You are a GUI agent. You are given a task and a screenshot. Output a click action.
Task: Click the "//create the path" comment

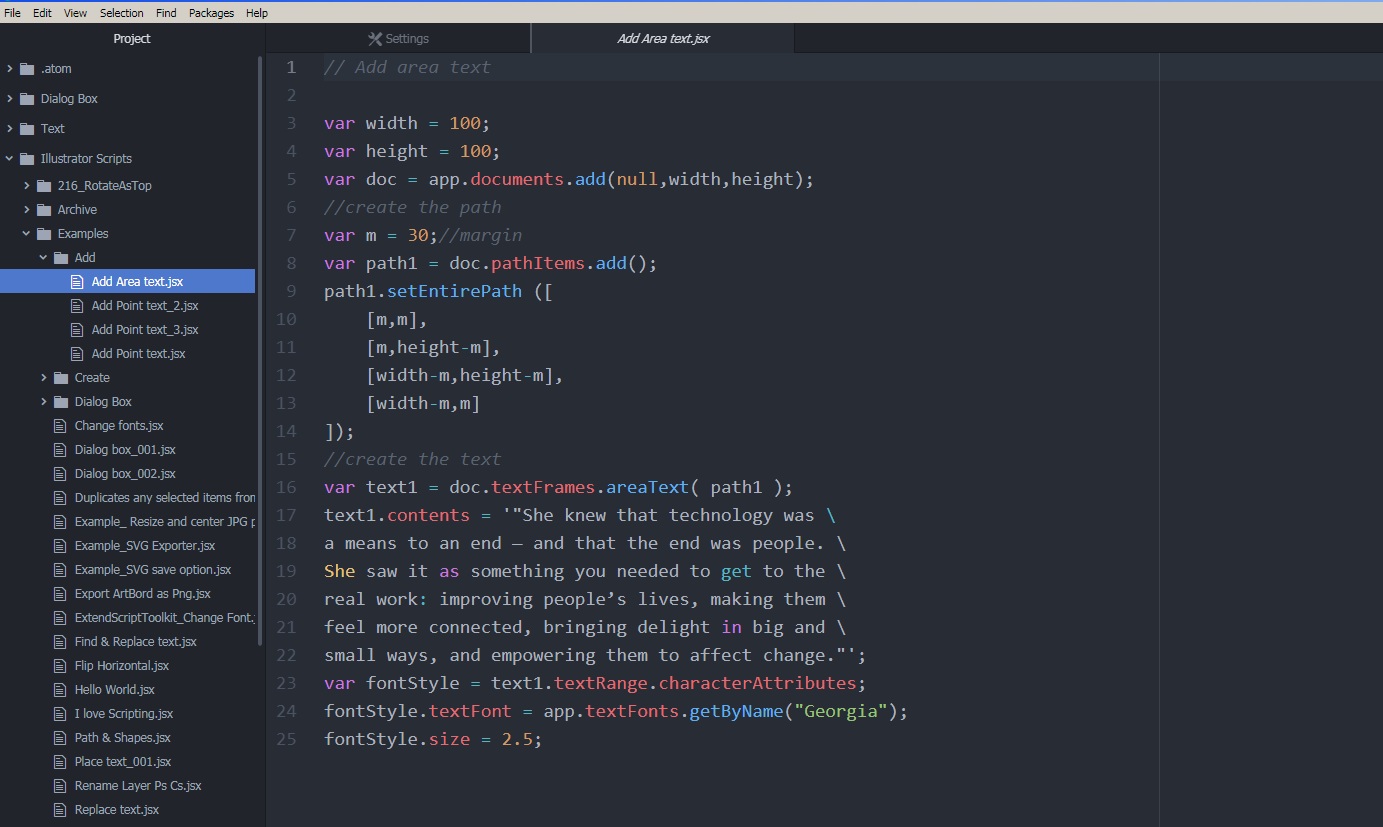coord(413,207)
